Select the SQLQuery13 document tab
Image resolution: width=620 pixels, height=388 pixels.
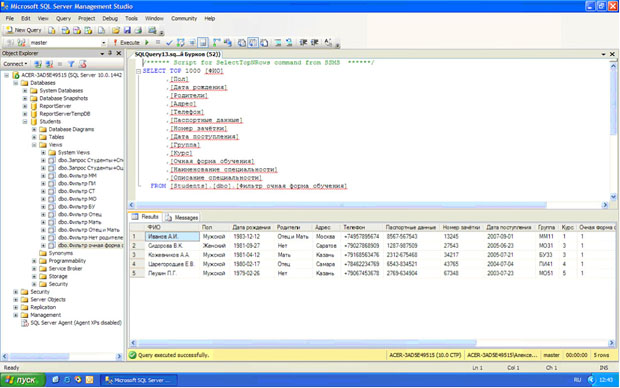178,54
